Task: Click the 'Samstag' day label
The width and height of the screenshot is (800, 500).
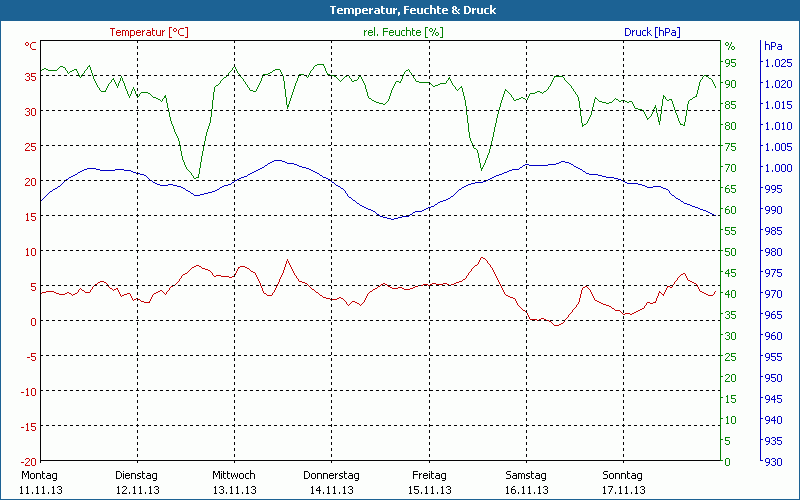Action: [x=526, y=475]
